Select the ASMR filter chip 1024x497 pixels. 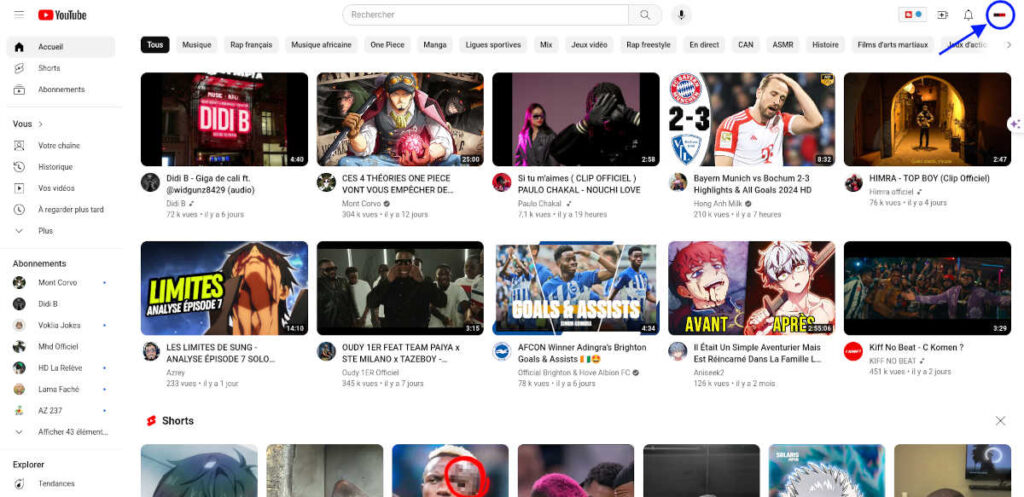tap(783, 45)
